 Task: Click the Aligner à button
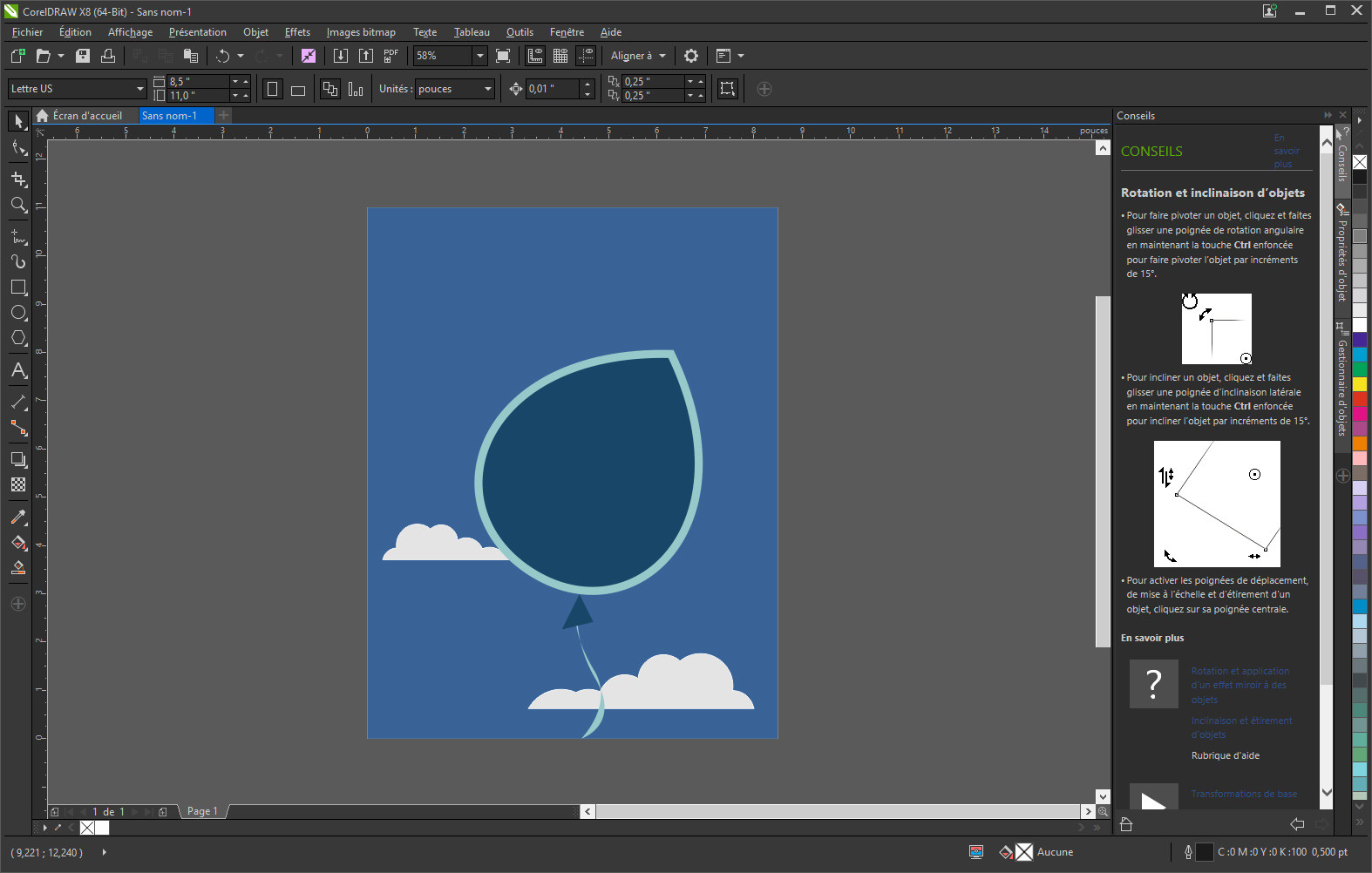pyautogui.click(x=632, y=56)
